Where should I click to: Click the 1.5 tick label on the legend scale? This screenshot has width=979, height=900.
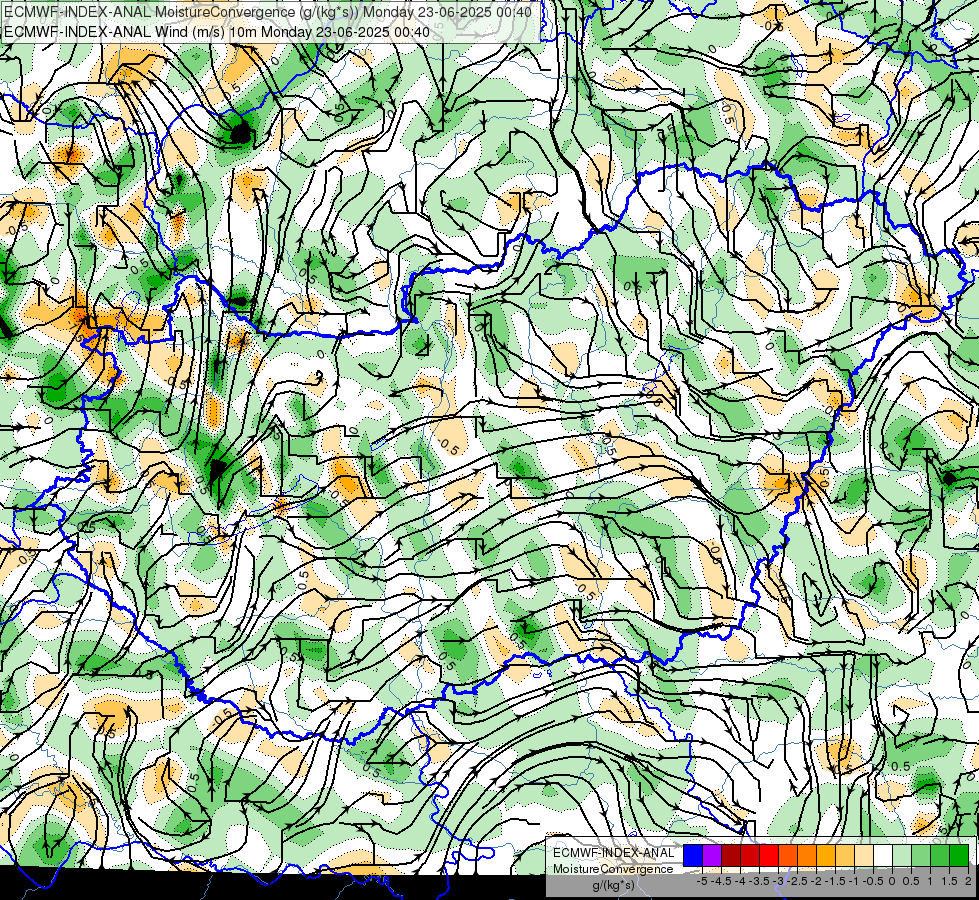click(950, 881)
